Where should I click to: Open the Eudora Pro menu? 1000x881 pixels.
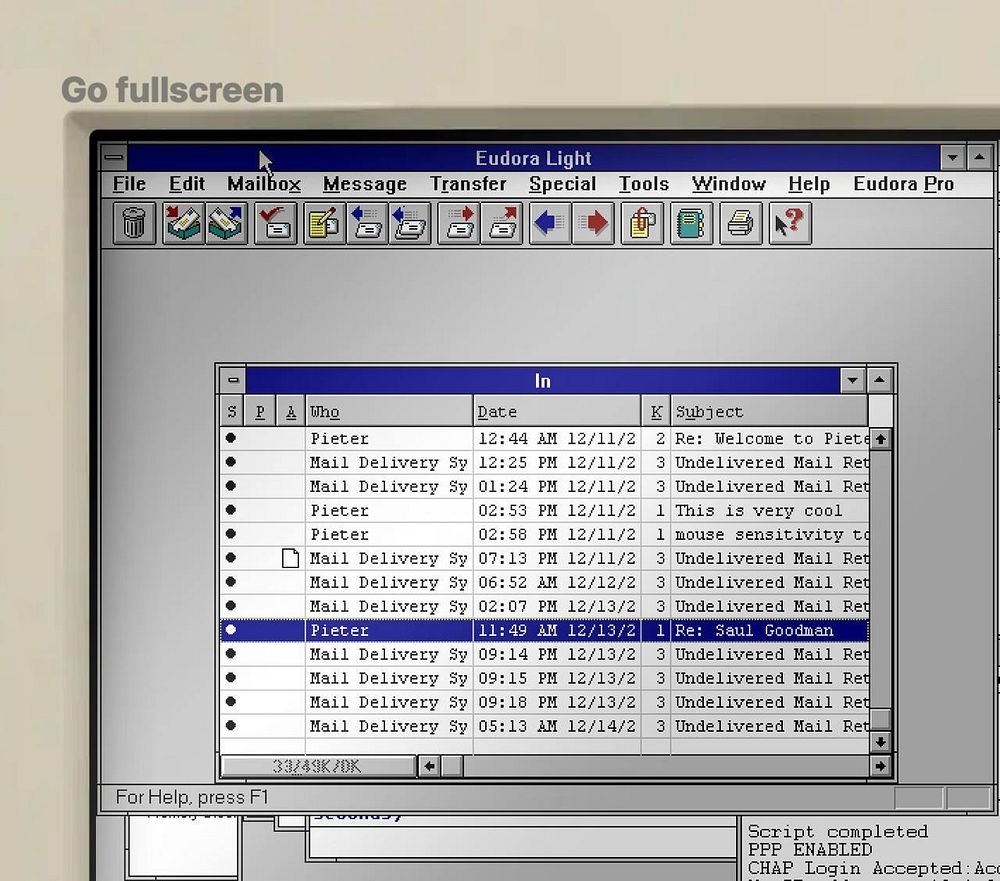tap(904, 184)
